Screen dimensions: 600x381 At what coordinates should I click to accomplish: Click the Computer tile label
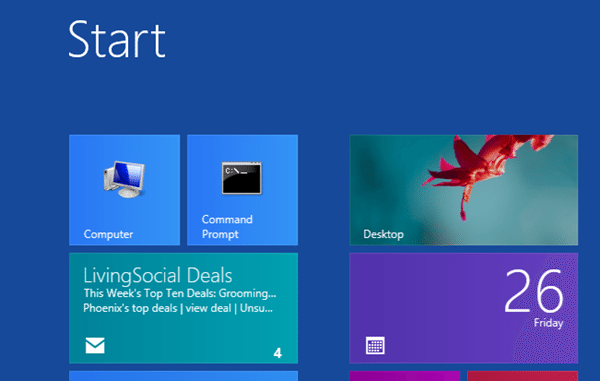(x=108, y=234)
